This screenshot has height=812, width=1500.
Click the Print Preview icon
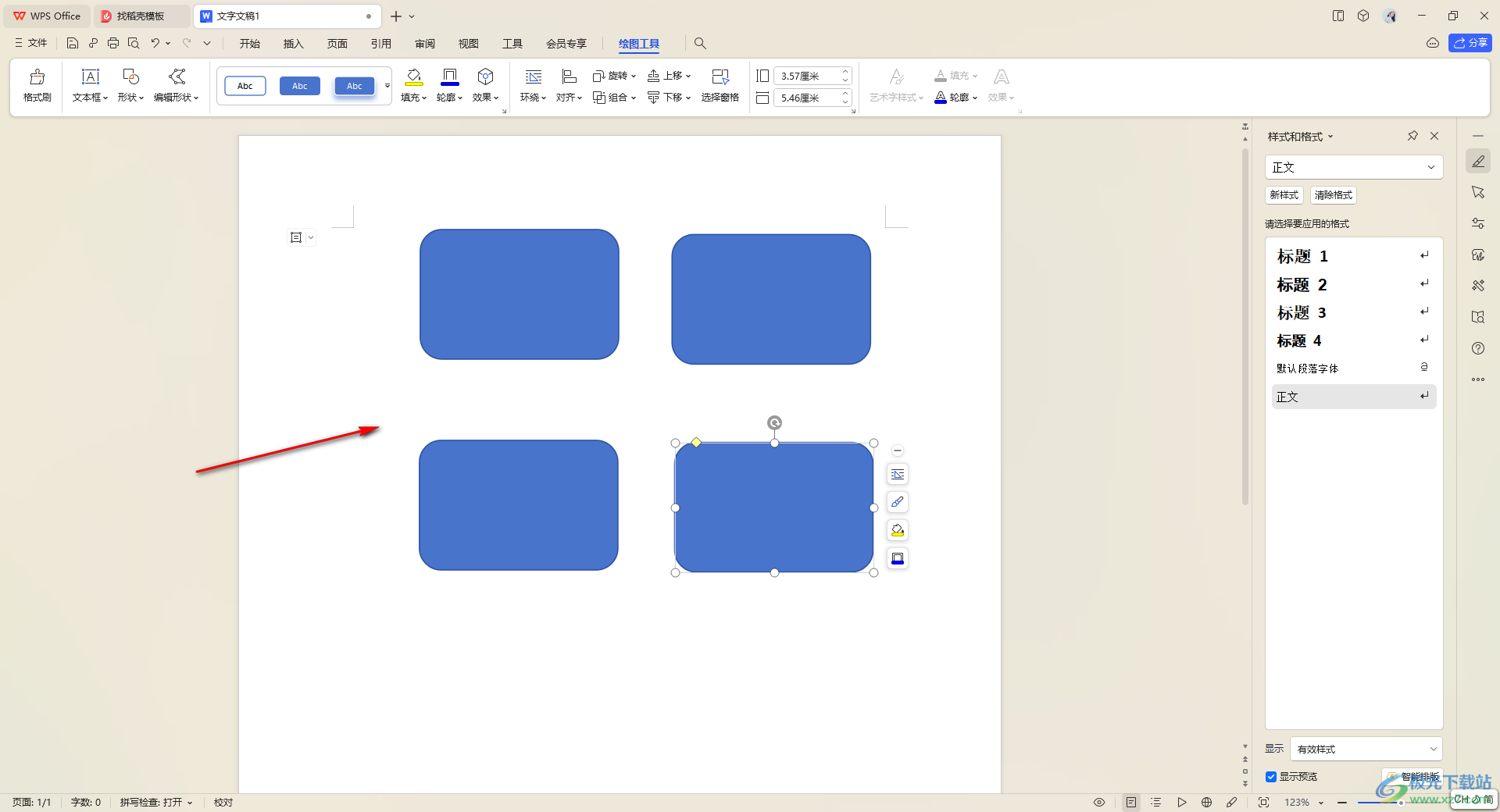tap(134, 44)
